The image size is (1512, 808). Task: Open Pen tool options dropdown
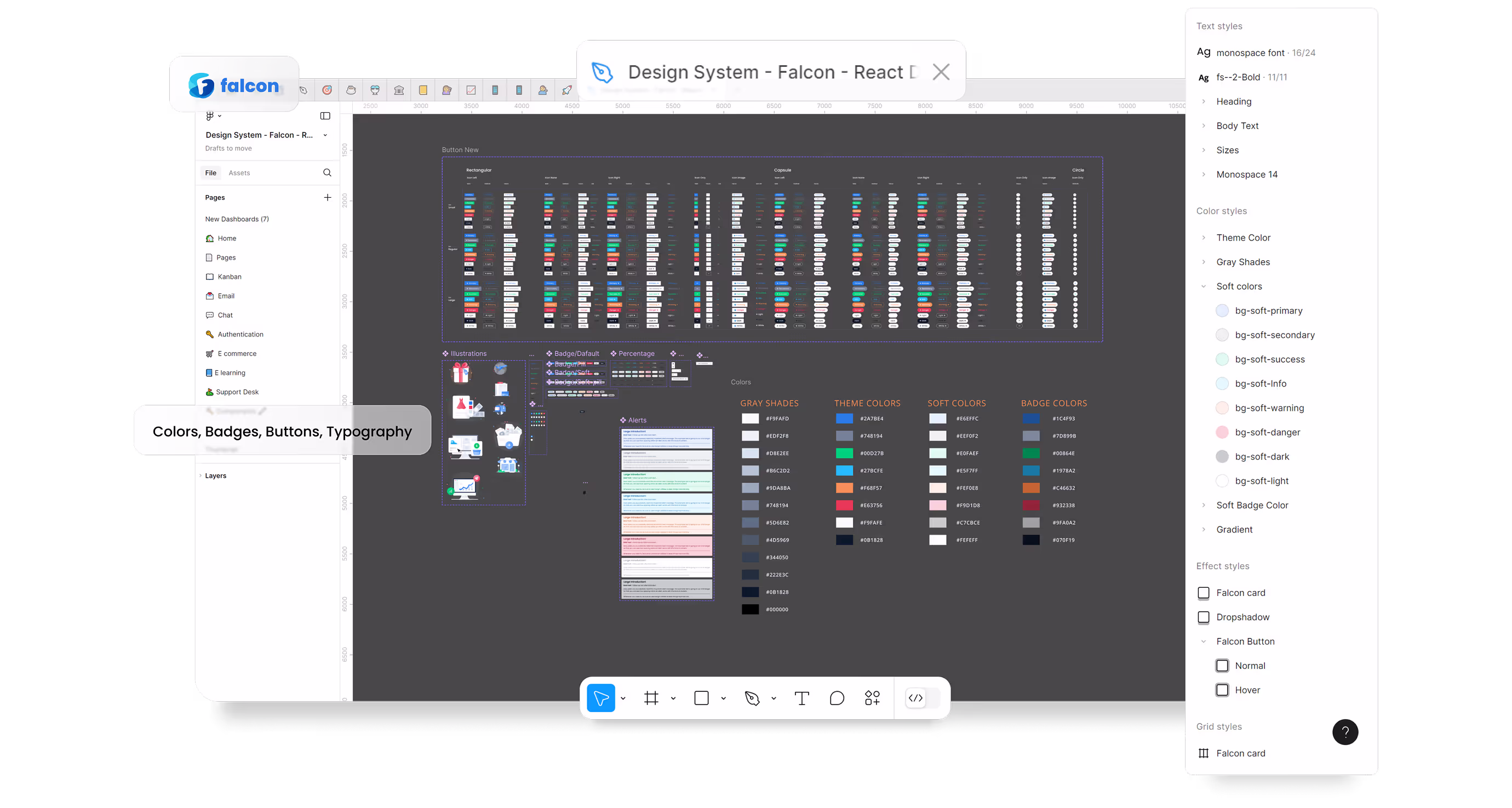(774, 698)
